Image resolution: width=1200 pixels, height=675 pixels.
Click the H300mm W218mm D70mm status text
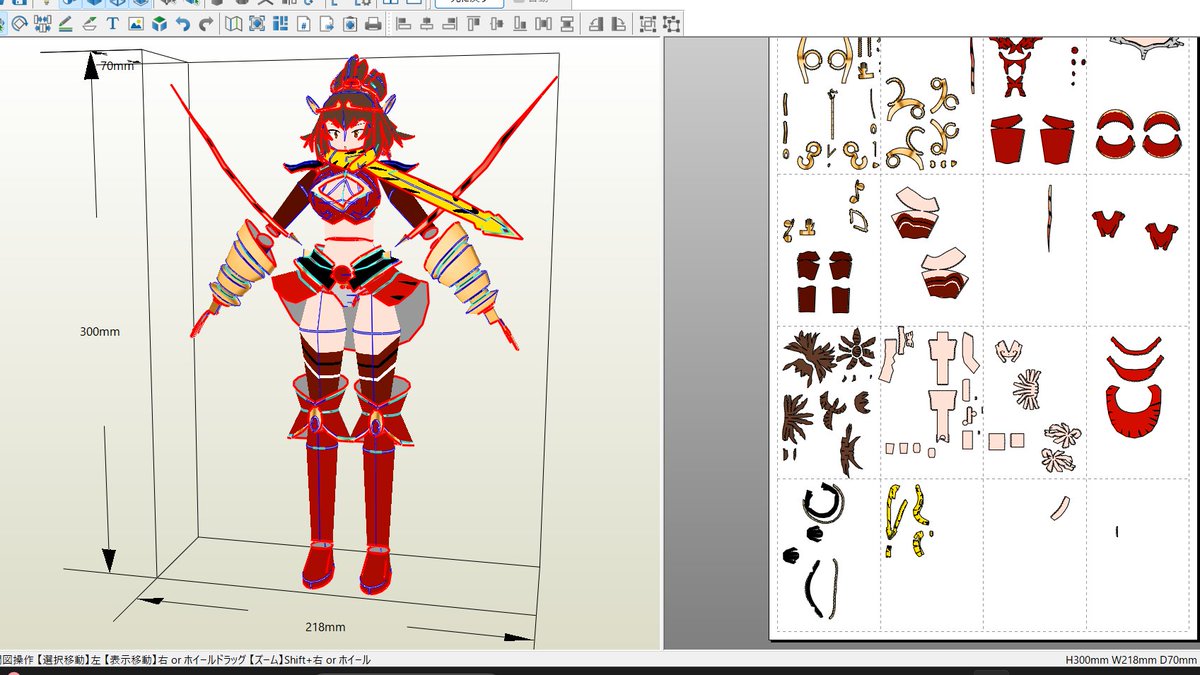[1130, 660]
